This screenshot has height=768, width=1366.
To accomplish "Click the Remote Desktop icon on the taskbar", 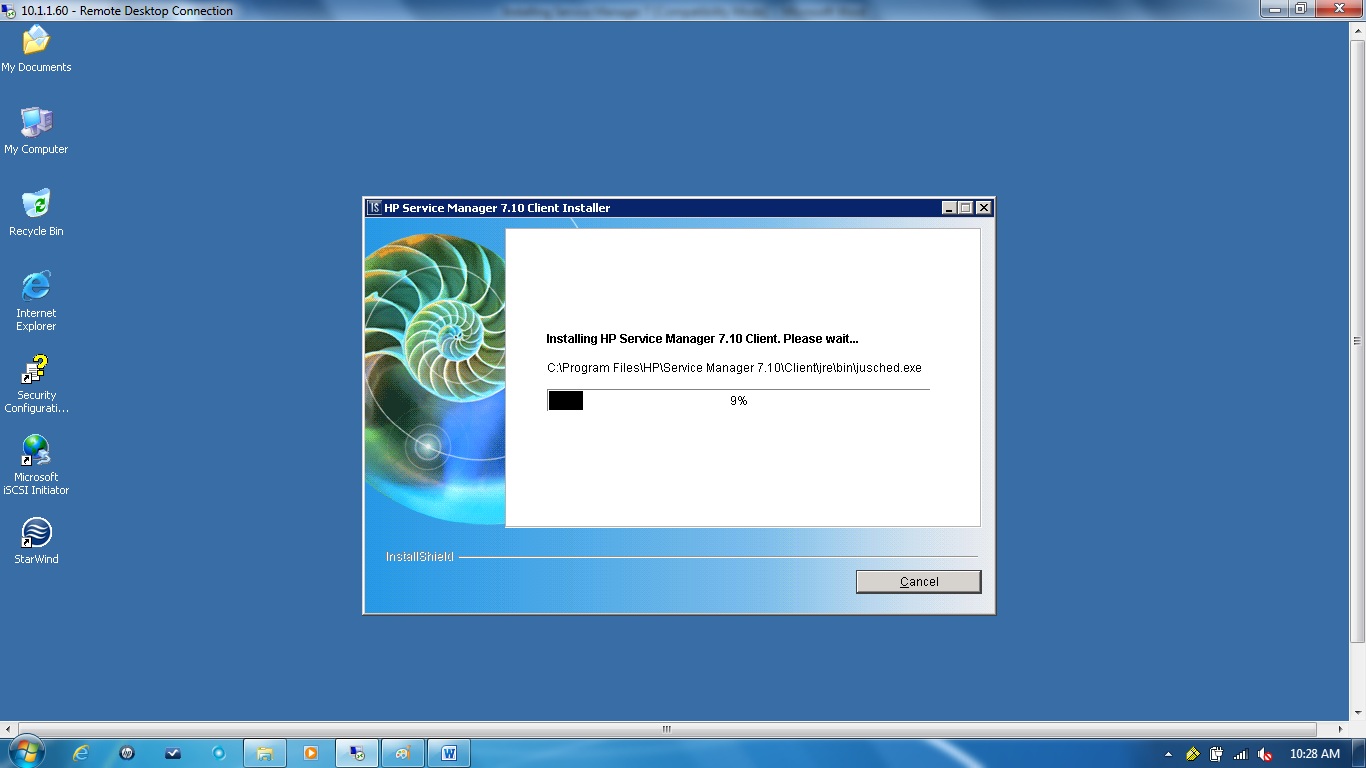I will tap(356, 752).
